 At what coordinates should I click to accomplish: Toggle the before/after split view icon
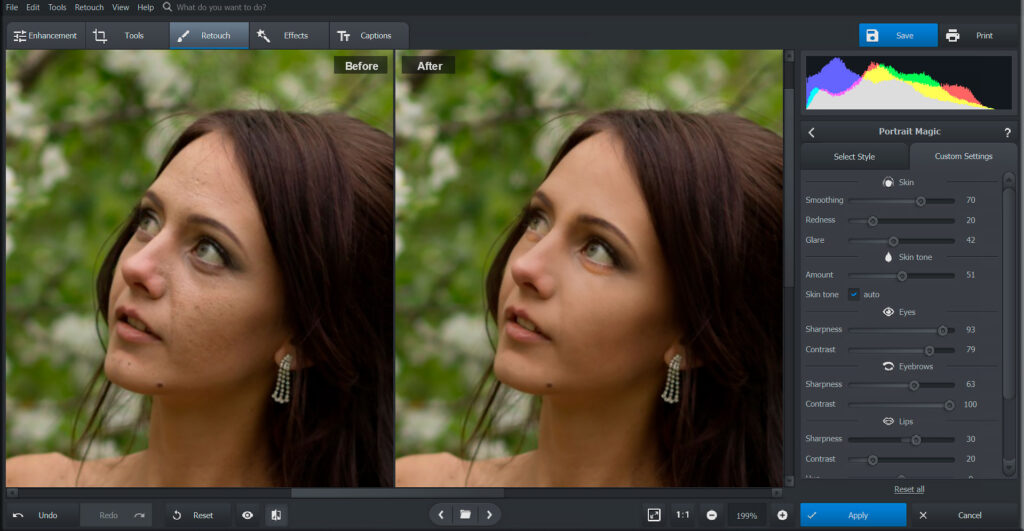pyautogui.click(x=275, y=515)
